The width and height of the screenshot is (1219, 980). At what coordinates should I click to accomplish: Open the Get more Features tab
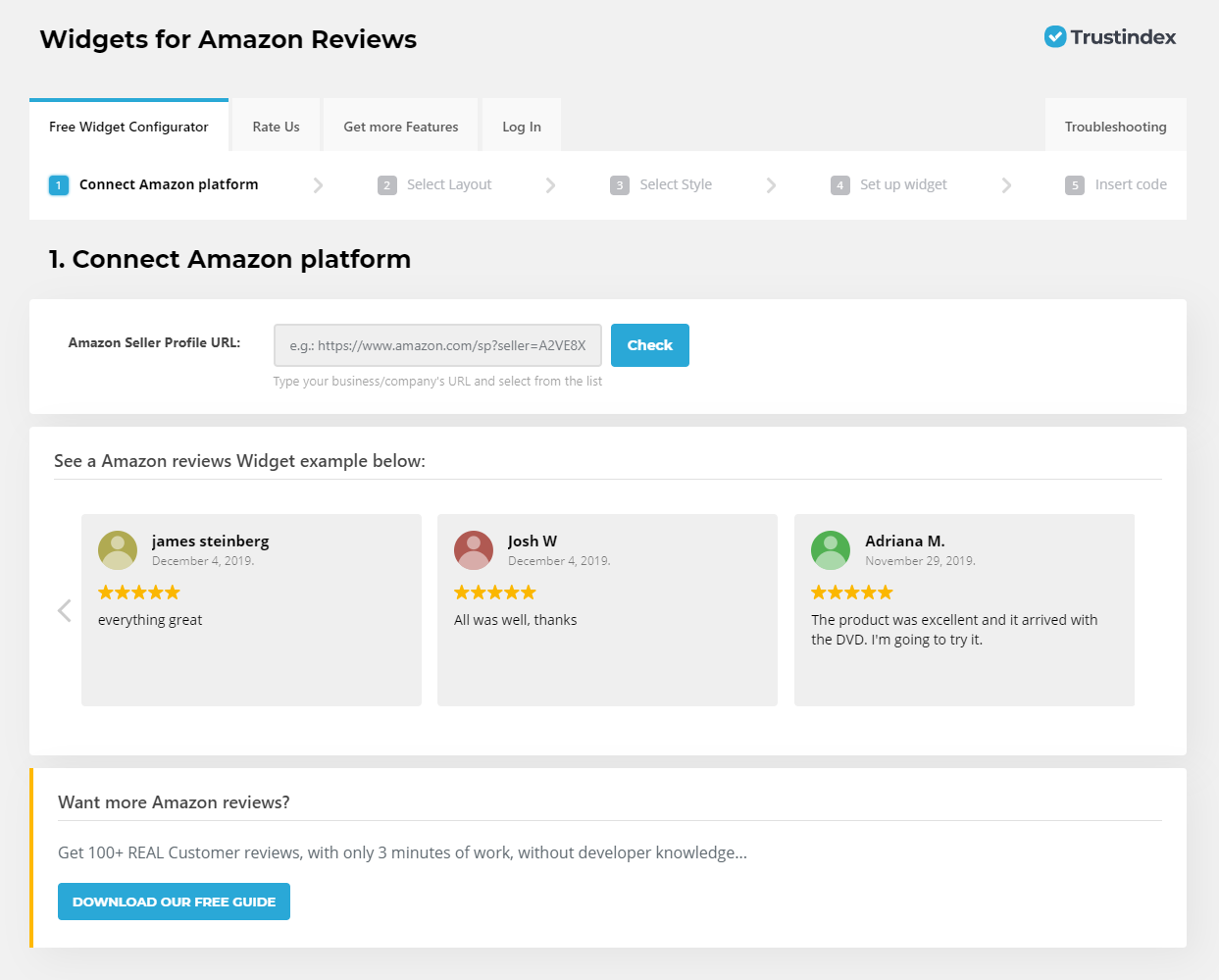coord(401,127)
